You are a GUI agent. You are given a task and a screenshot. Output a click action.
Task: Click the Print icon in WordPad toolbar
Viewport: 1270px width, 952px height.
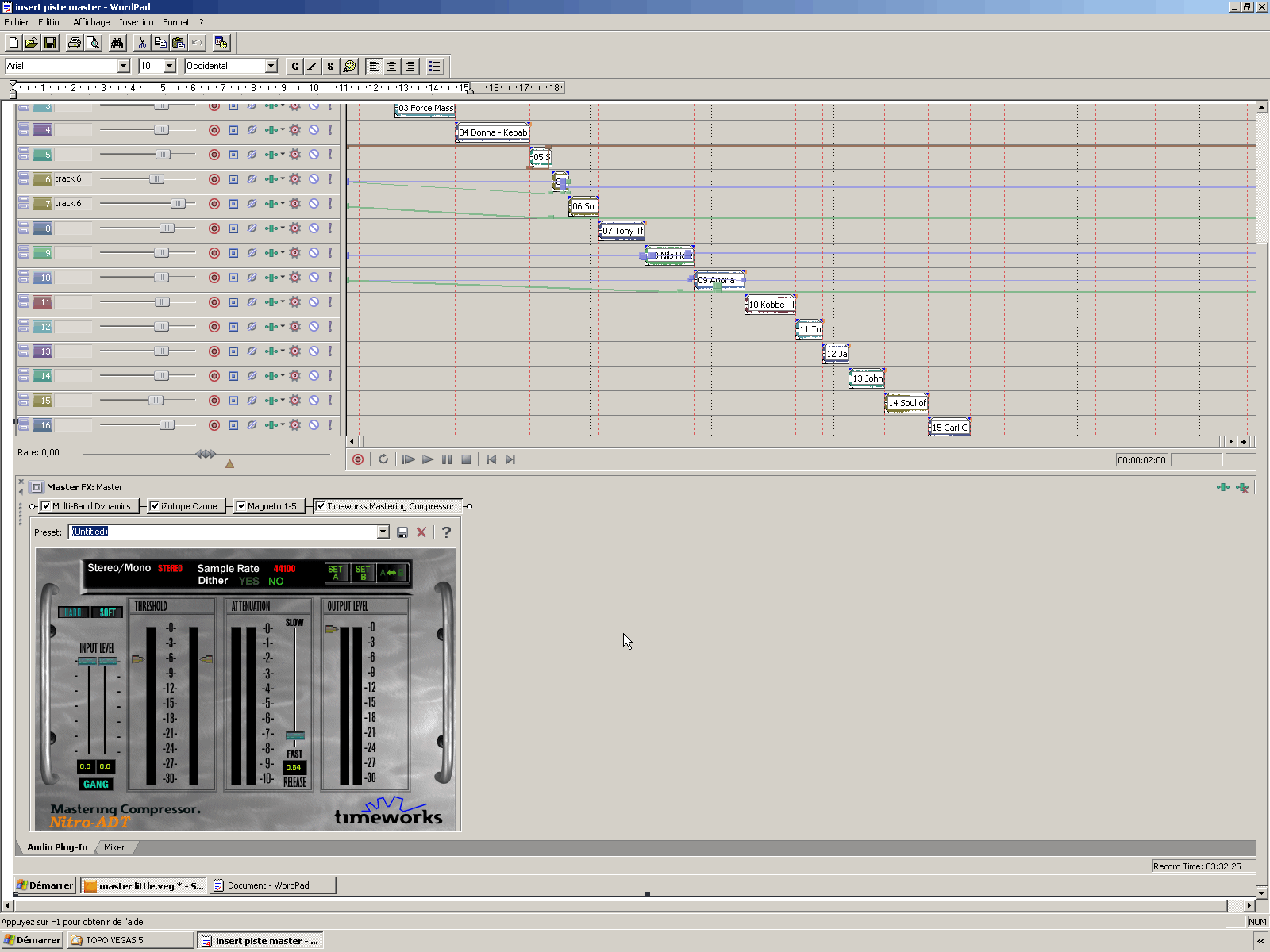pyautogui.click(x=75, y=43)
